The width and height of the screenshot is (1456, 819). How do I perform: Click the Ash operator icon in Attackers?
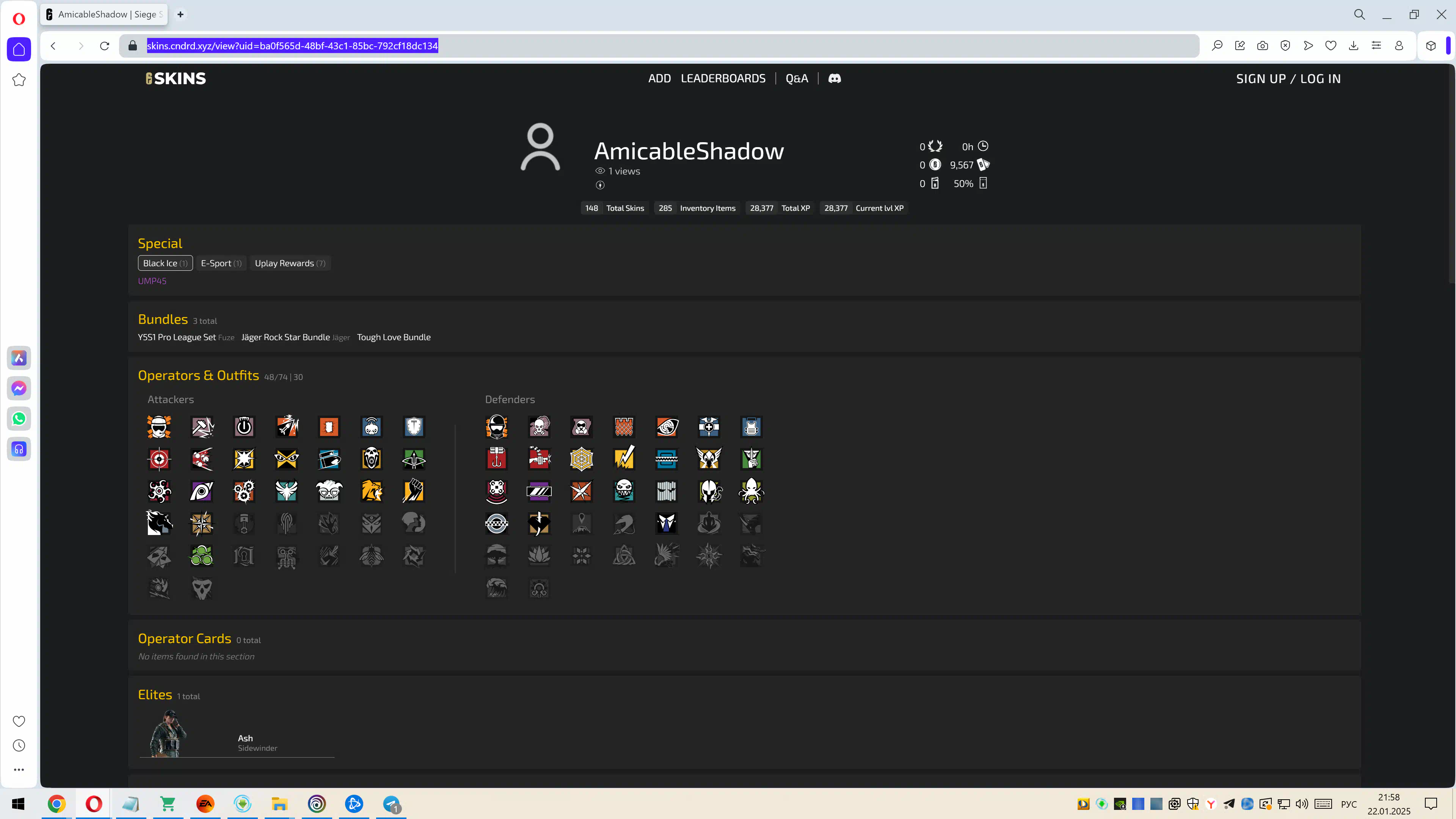(287, 427)
